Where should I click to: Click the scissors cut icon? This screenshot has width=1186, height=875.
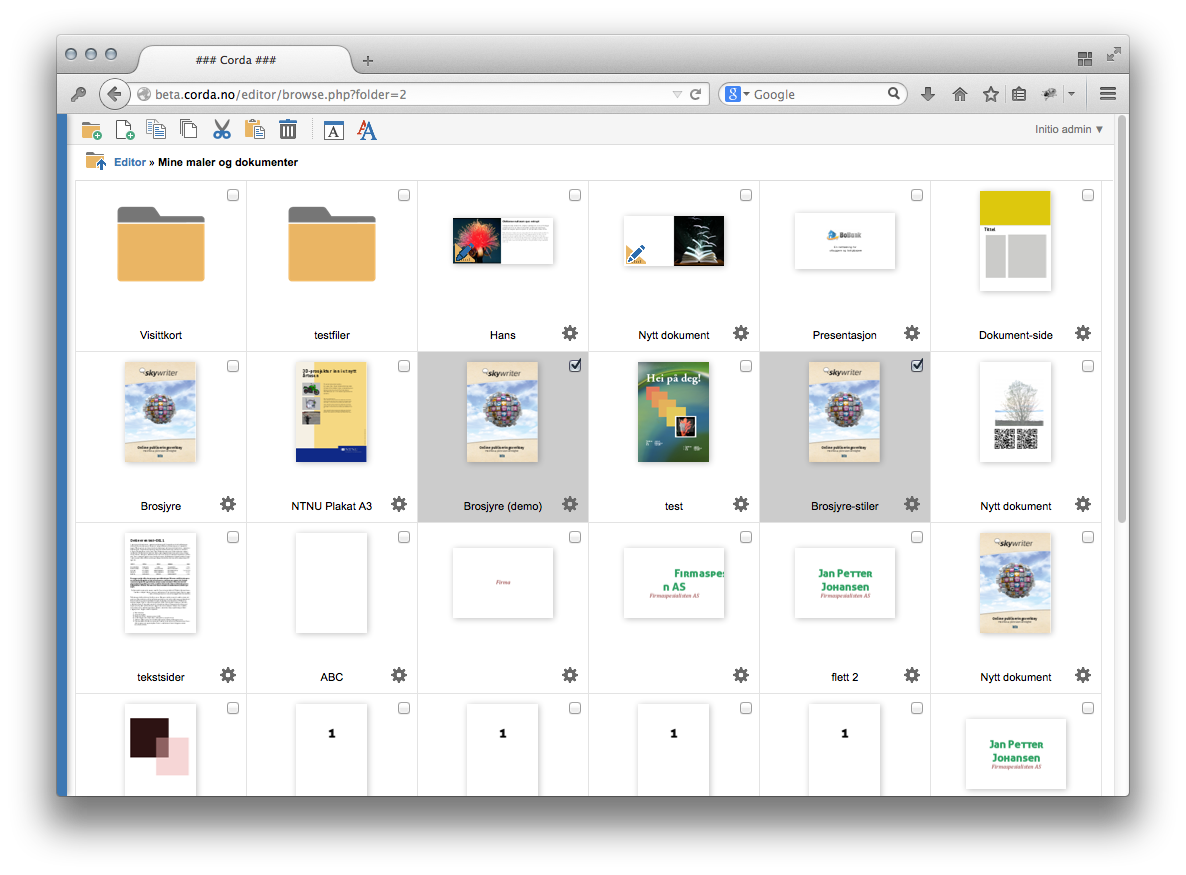pos(222,129)
